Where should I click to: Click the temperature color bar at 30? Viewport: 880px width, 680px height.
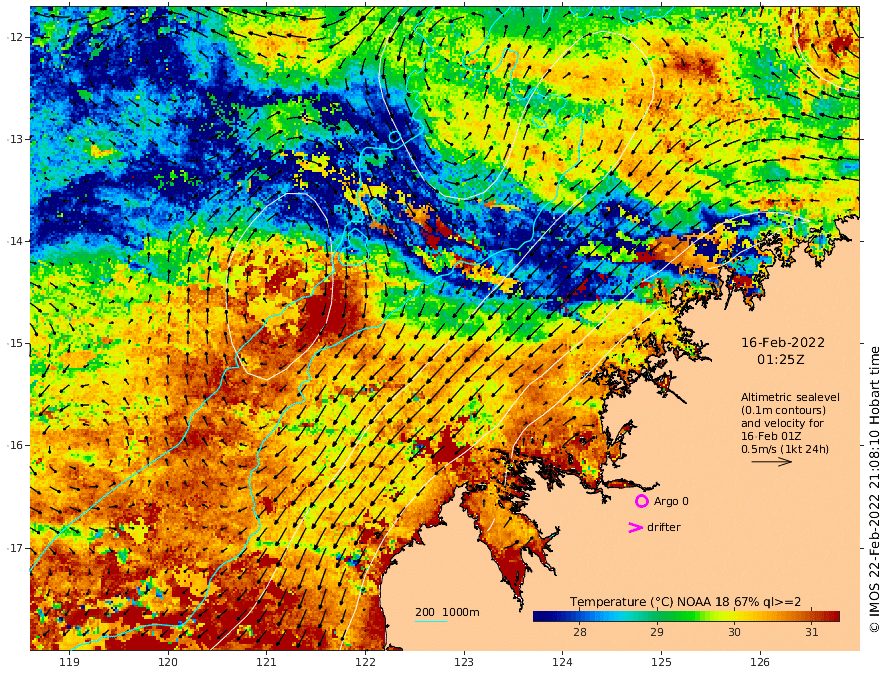734,617
